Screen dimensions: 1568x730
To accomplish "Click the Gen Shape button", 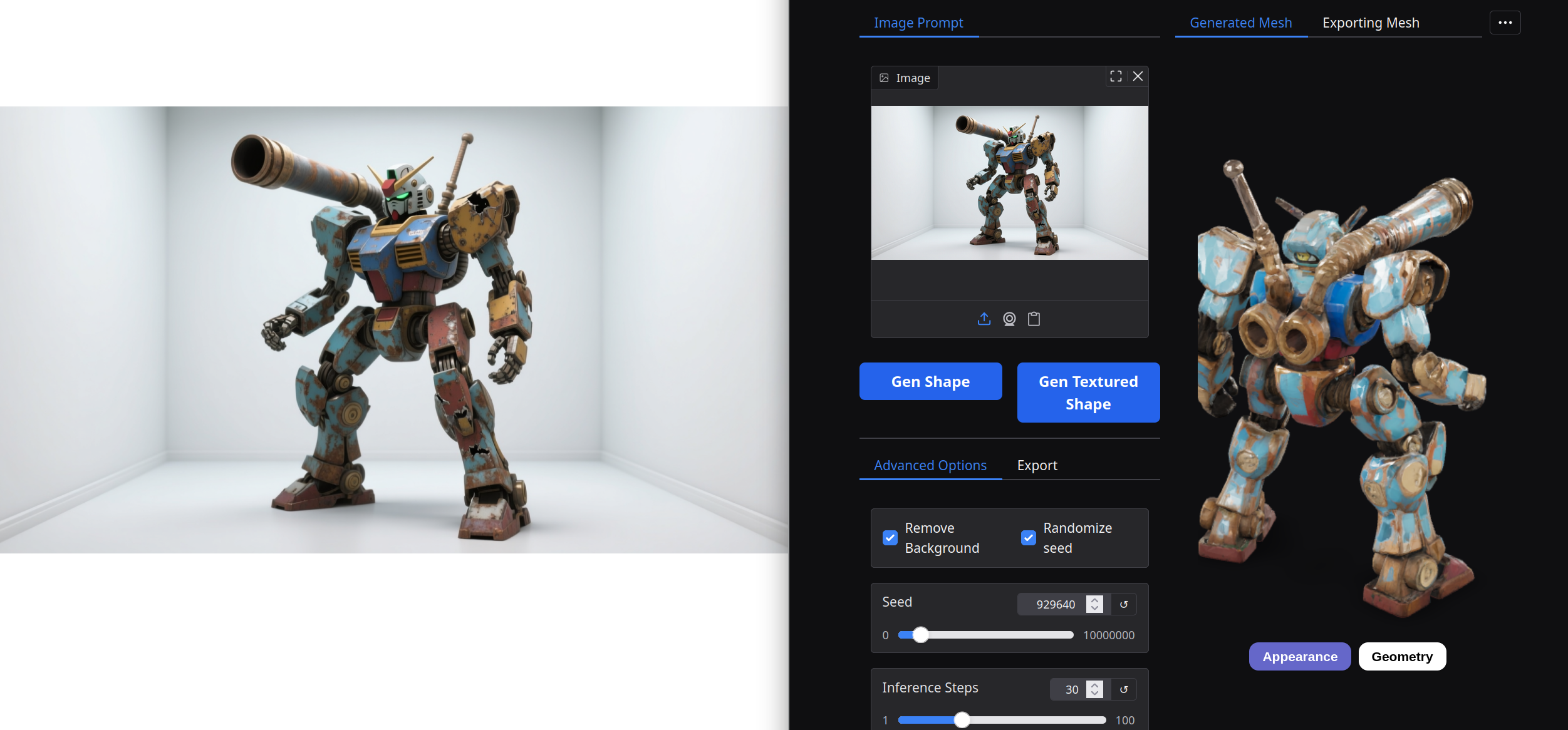I will [930, 381].
